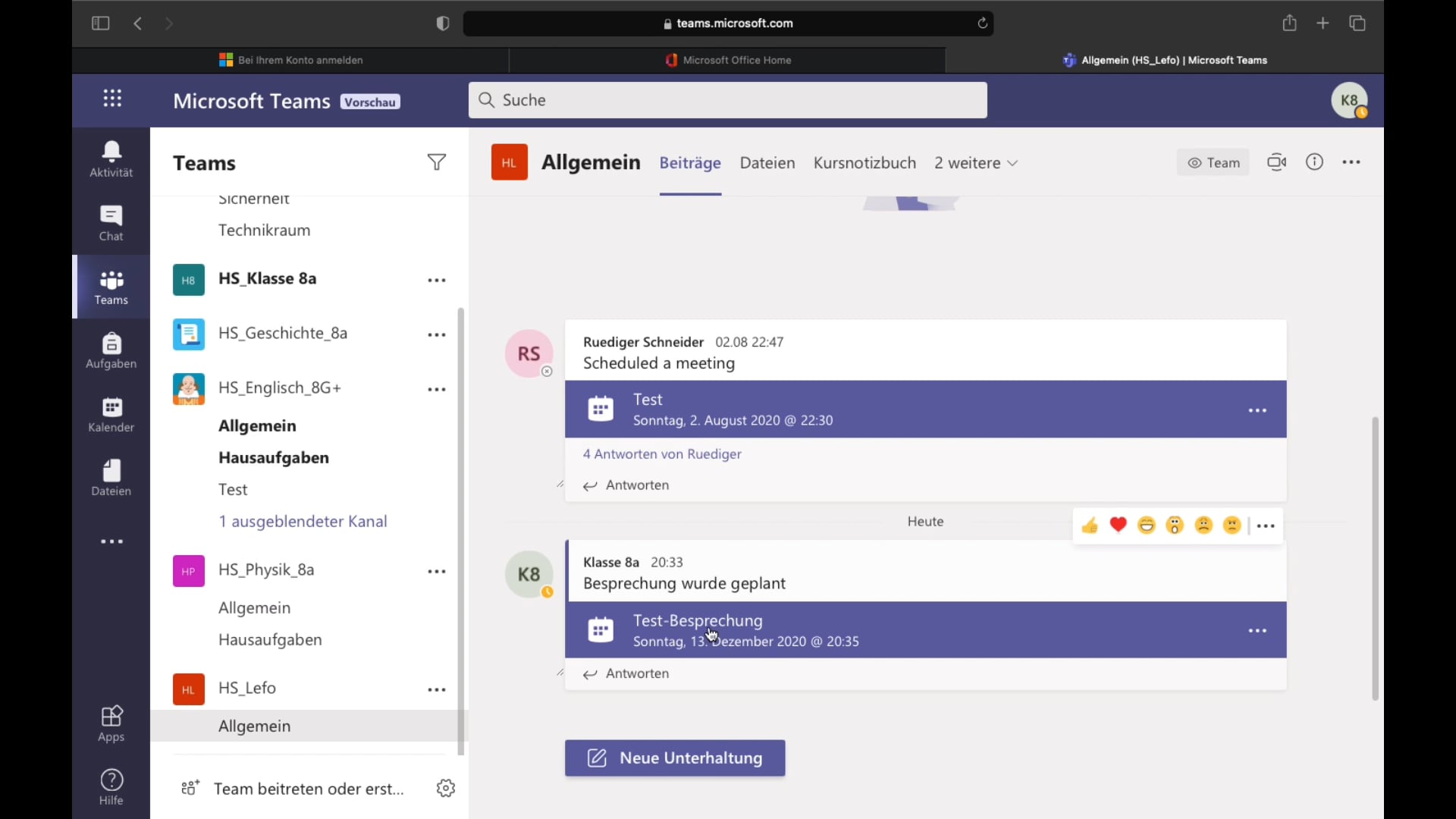React with the heart emoji
The height and width of the screenshot is (819, 1456).
click(x=1118, y=525)
